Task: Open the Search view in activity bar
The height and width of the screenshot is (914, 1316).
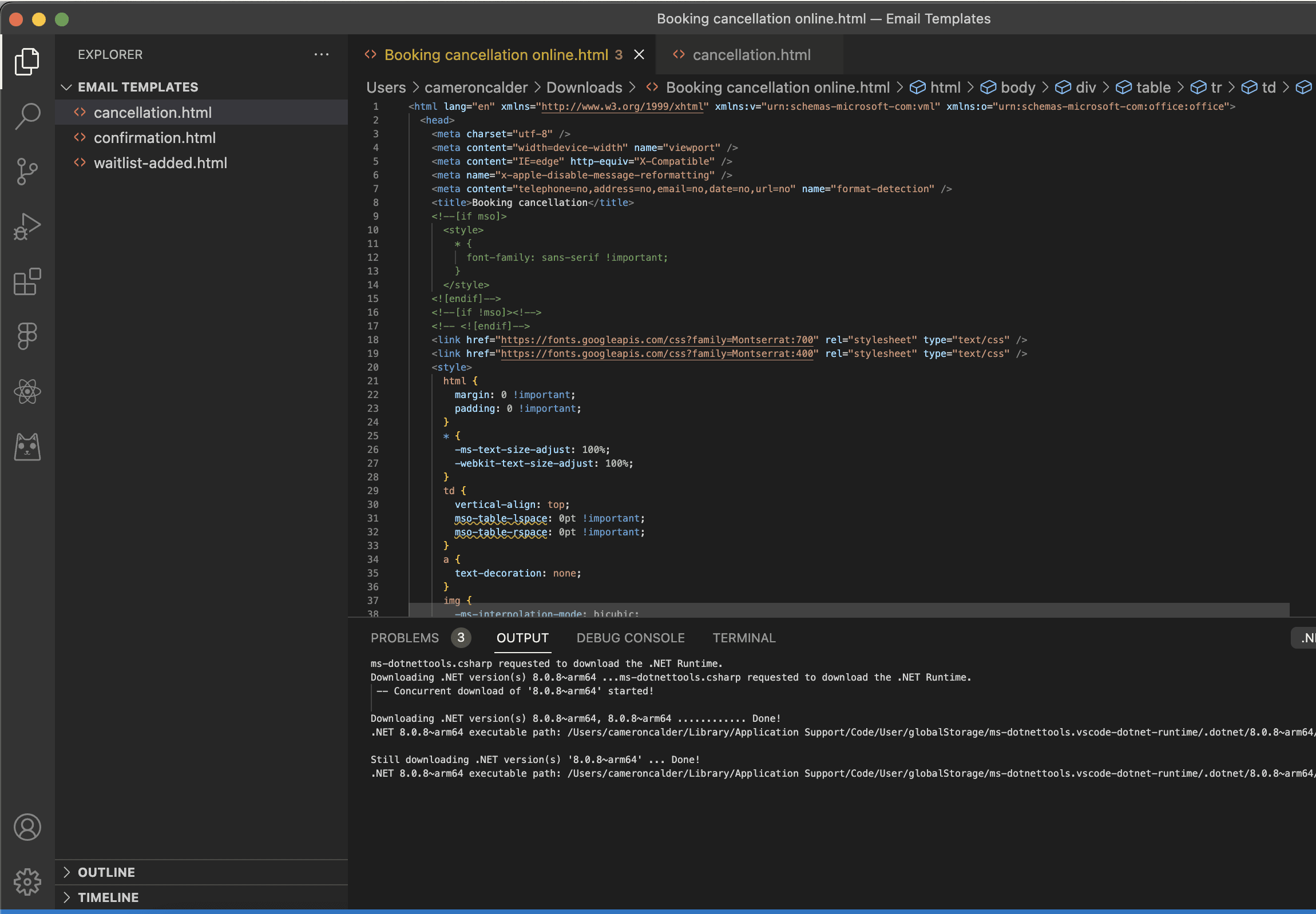Action: [x=27, y=116]
